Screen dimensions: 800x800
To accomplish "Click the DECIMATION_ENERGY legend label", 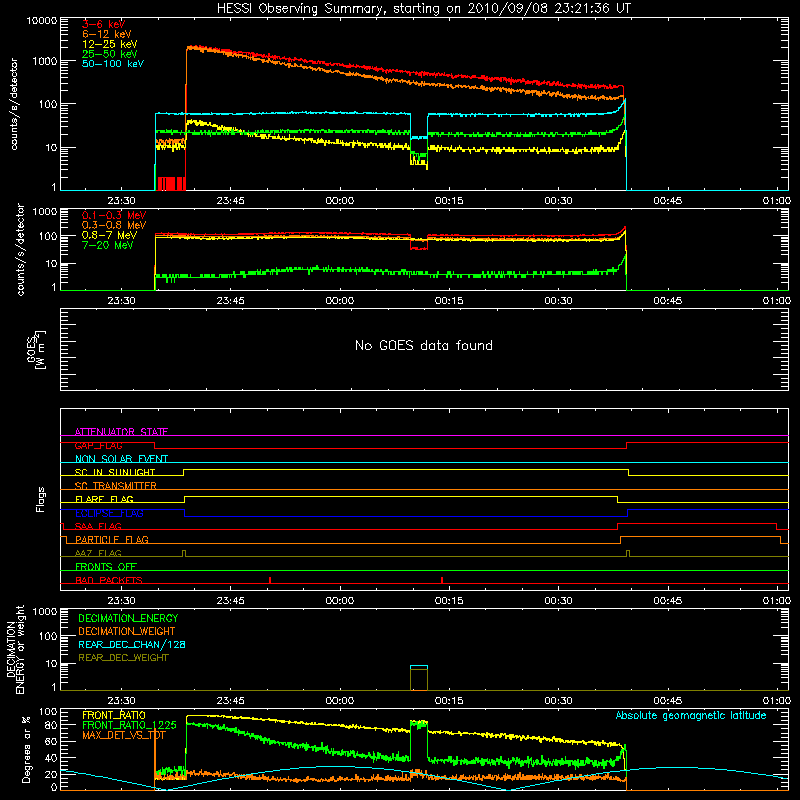I will click(x=128, y=618).
